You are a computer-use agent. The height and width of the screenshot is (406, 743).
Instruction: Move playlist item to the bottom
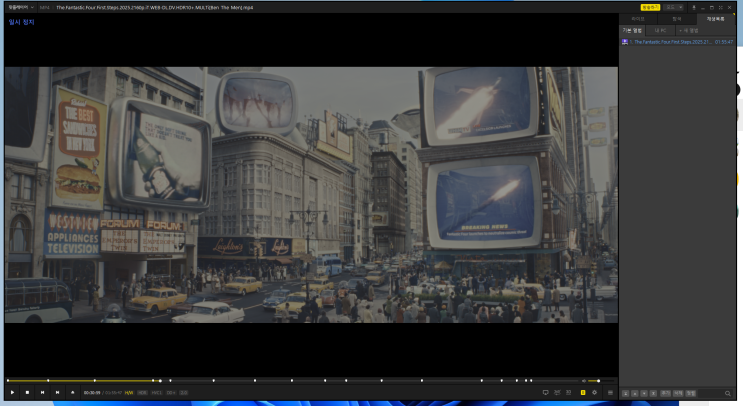coord(653,394)
